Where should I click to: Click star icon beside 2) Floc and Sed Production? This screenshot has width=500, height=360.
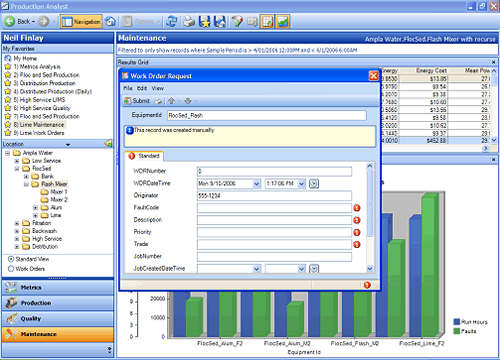[8, 75]
